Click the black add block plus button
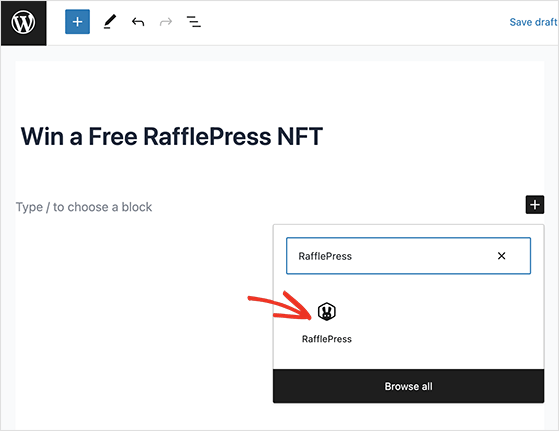The height and width of the screenshot is (431, 559). tap(535, 205)
